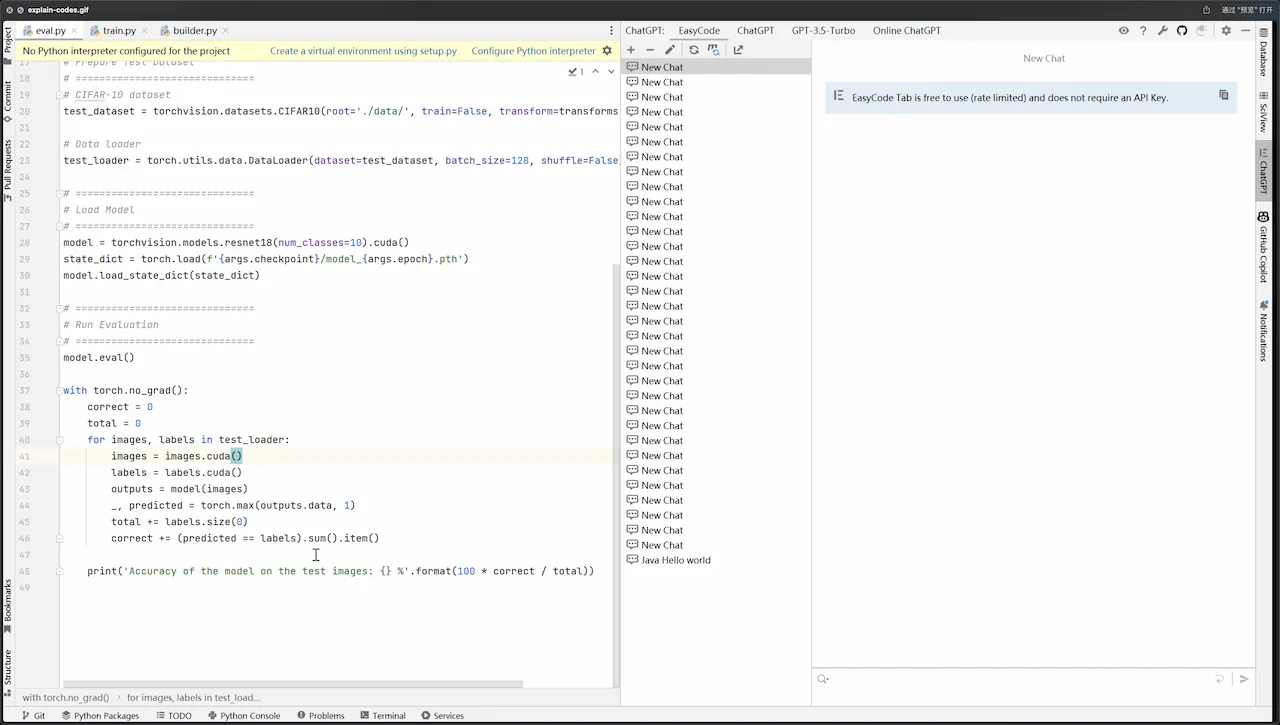Open ChatGPT plugin wrench settings
The image size is (1280, 725).
coord(1163,31)
